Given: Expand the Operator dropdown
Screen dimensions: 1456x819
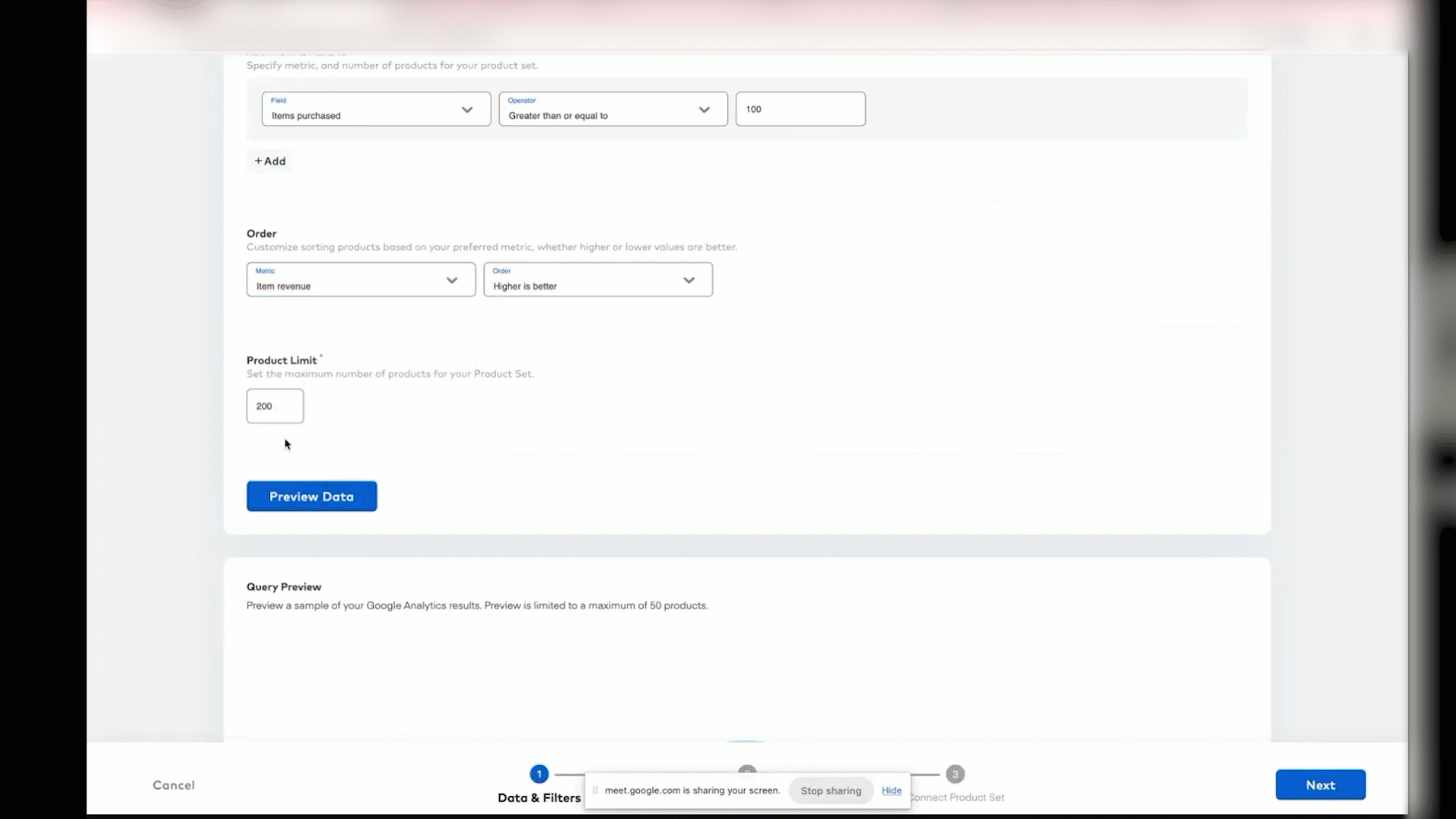Looking at the screenshot, I should point(612,109).
